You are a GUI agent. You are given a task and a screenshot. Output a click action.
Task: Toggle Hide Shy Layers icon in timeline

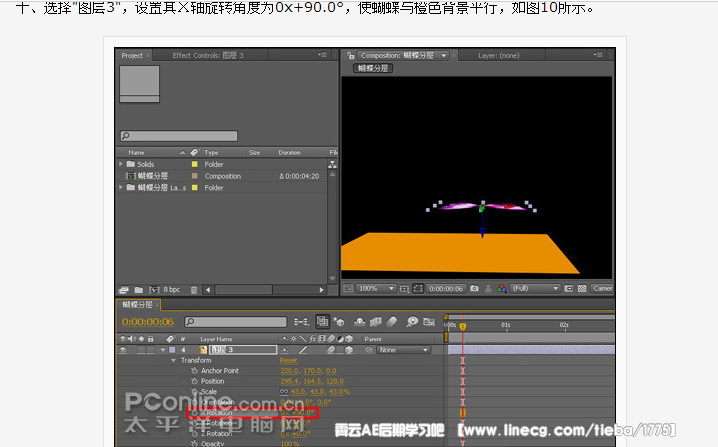click(359, 322)
